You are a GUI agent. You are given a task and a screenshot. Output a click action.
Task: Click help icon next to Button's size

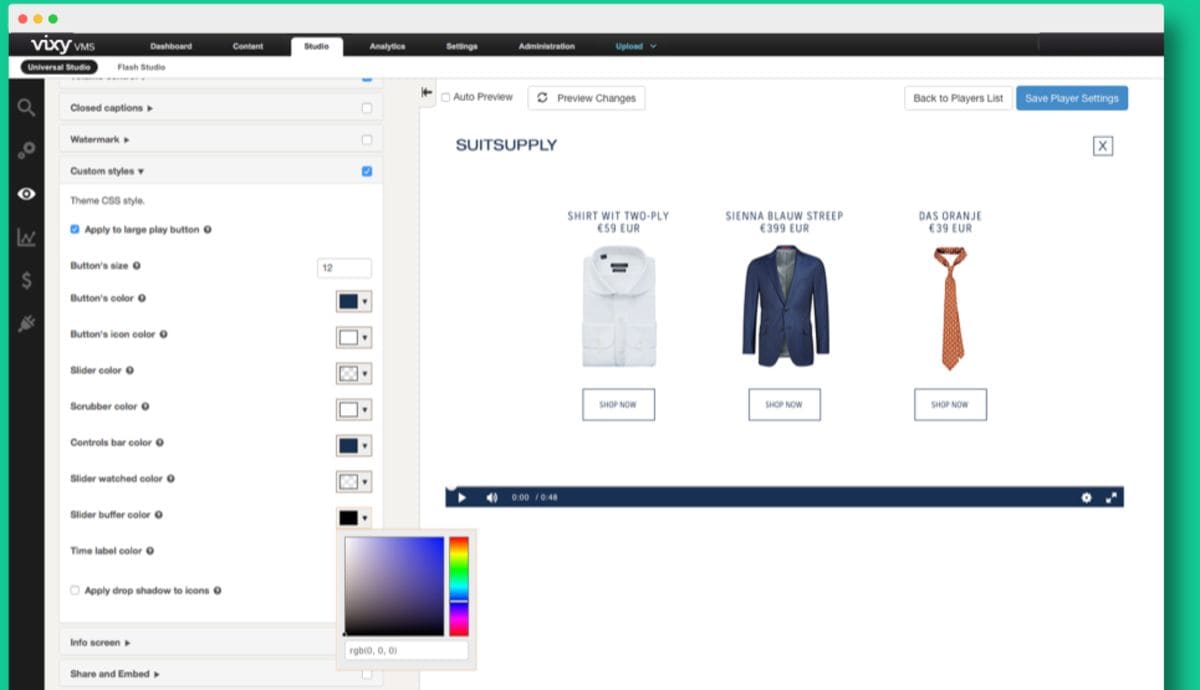[136, 266]
